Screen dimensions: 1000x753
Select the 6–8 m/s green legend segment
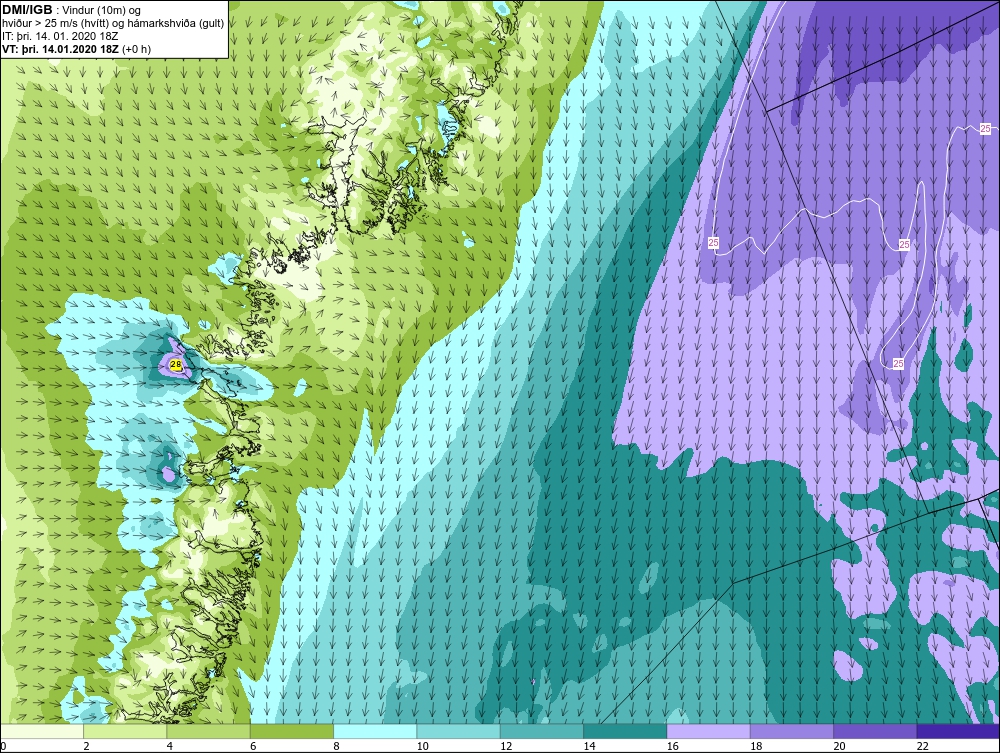[292, 731]
